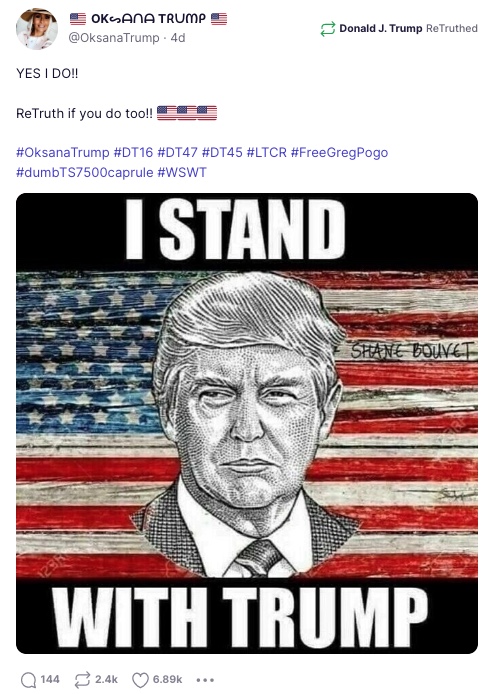Image resolution: width=499 pixels, height=694 pixels.
Task: Open the #DT45 hashtag
Action: point(222,152)
